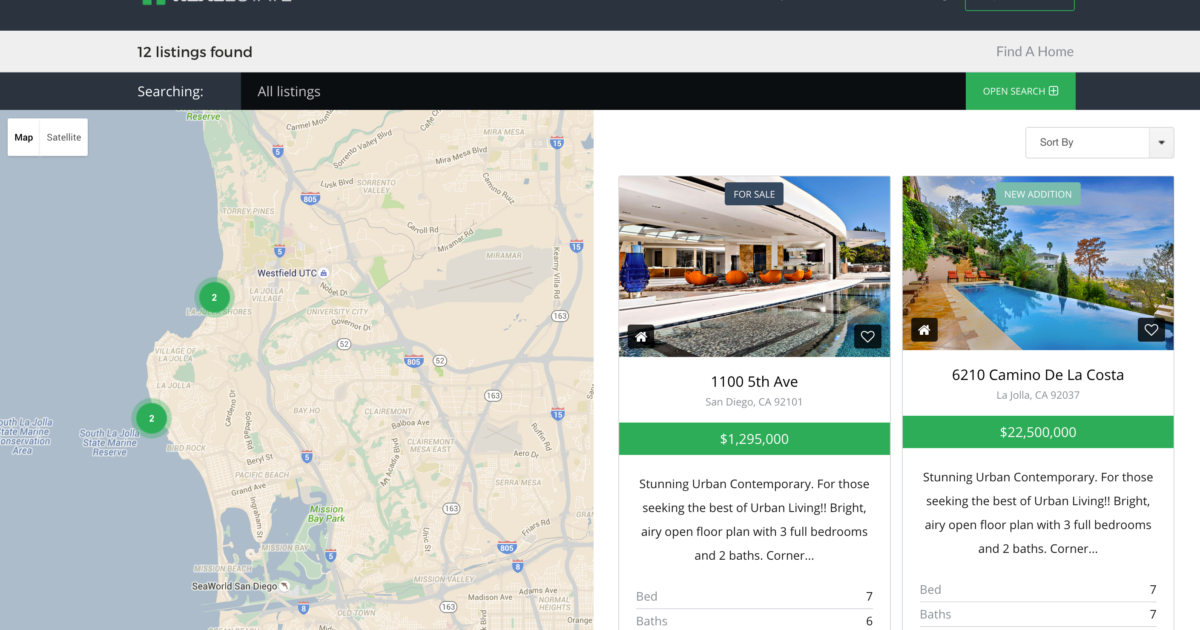Switch the map to Satellite view
The width and height of the screenshot is (1200, 630).
coord(63,137)
